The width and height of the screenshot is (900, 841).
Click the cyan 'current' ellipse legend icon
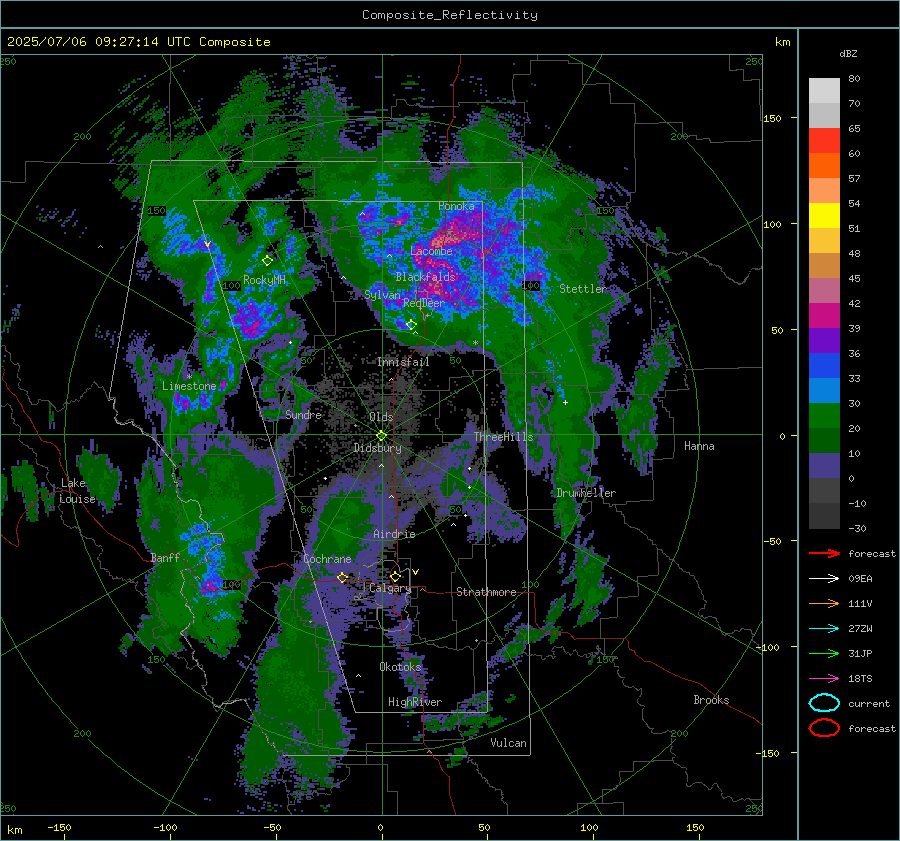pos(824,703)
